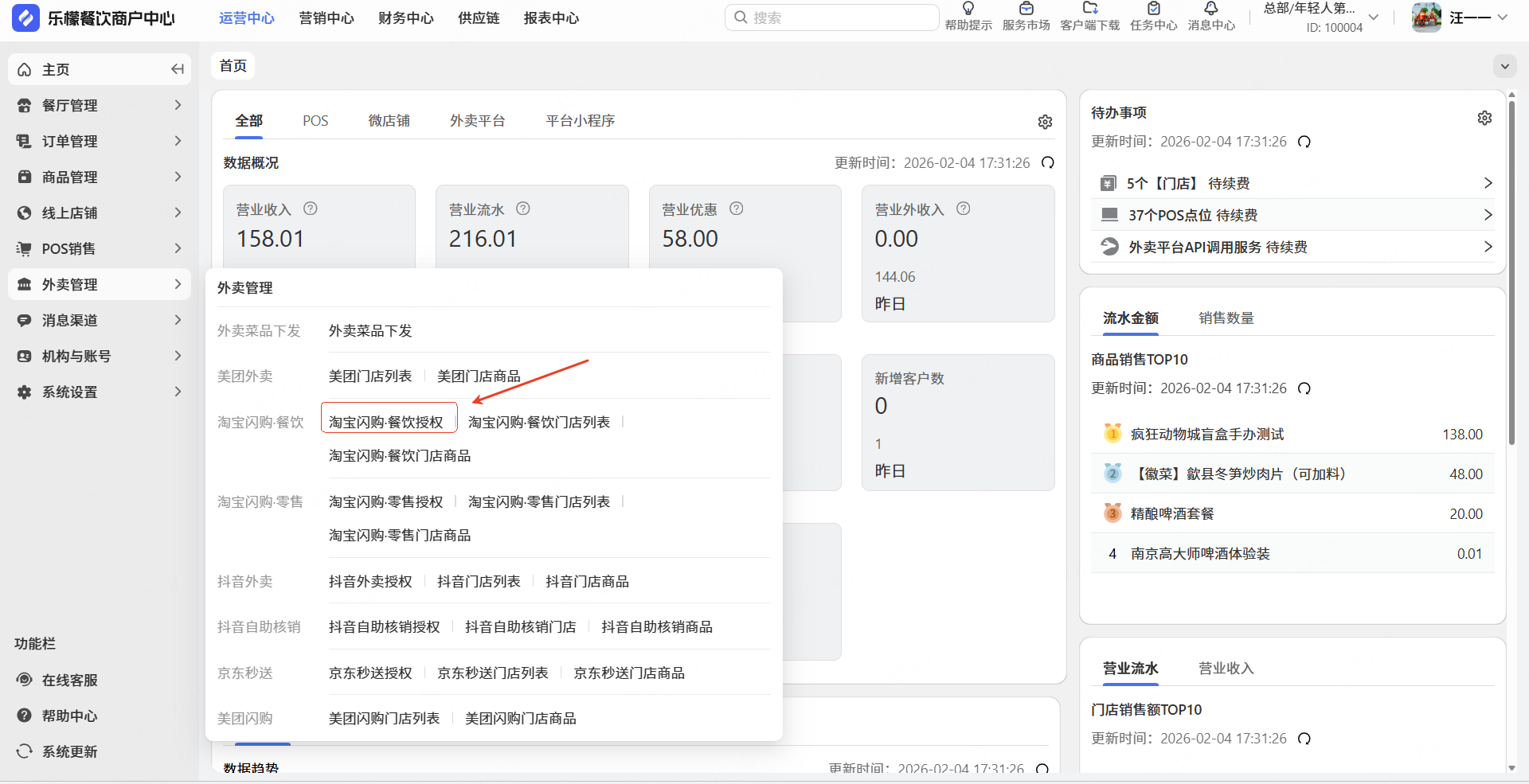Show help for 营业优惠 metric

tap(737, 209)
